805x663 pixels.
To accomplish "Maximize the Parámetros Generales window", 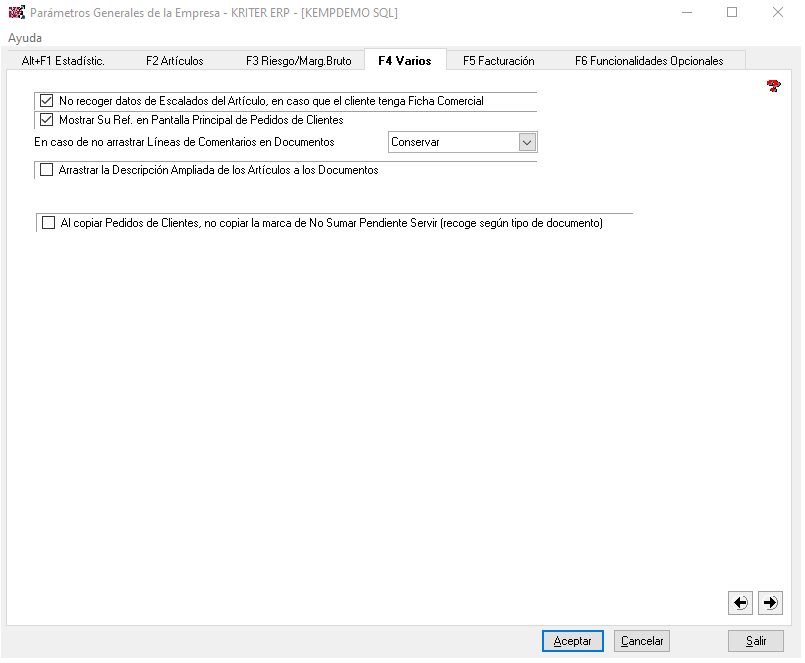I will [x=732, y=13].
